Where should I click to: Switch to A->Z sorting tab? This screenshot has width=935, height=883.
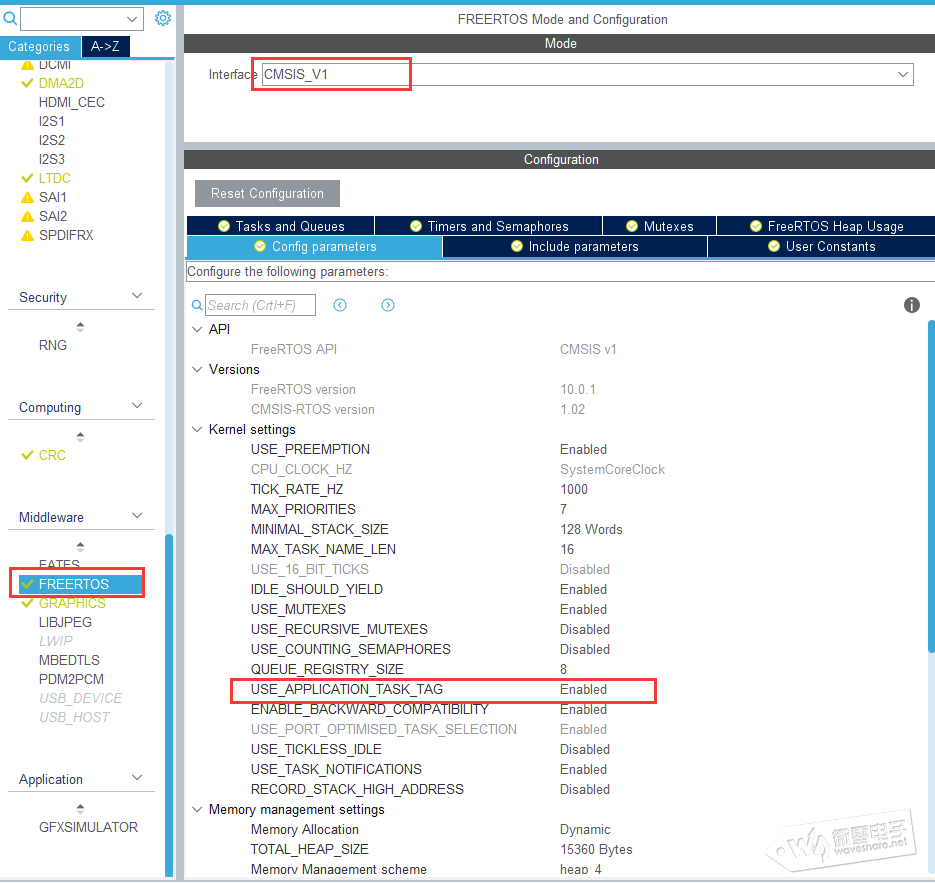click(105, 46)
